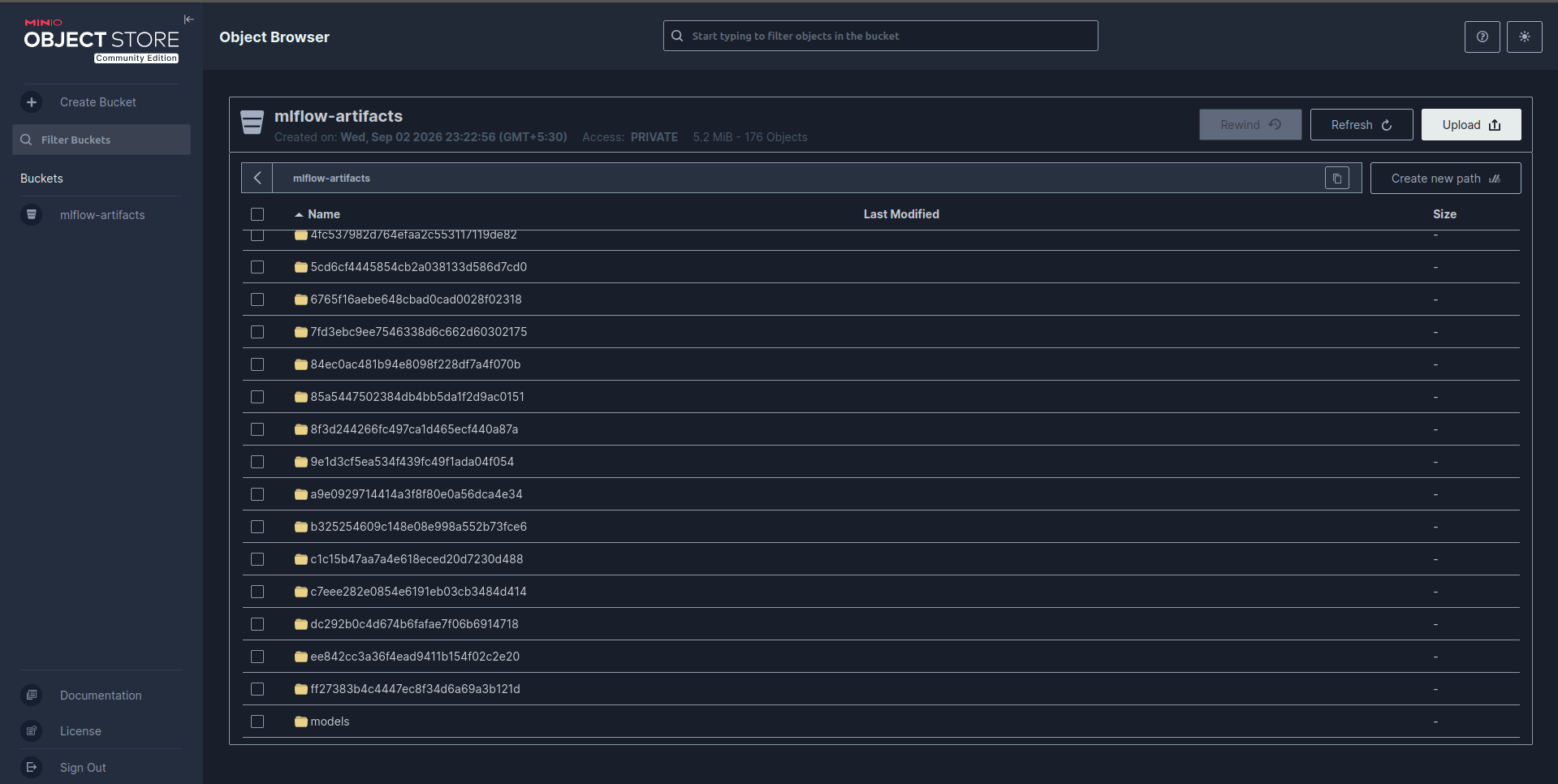The image size is (1558, 784).
Task: Open help with the question mark icon
Action: [x=1482, y=37]
